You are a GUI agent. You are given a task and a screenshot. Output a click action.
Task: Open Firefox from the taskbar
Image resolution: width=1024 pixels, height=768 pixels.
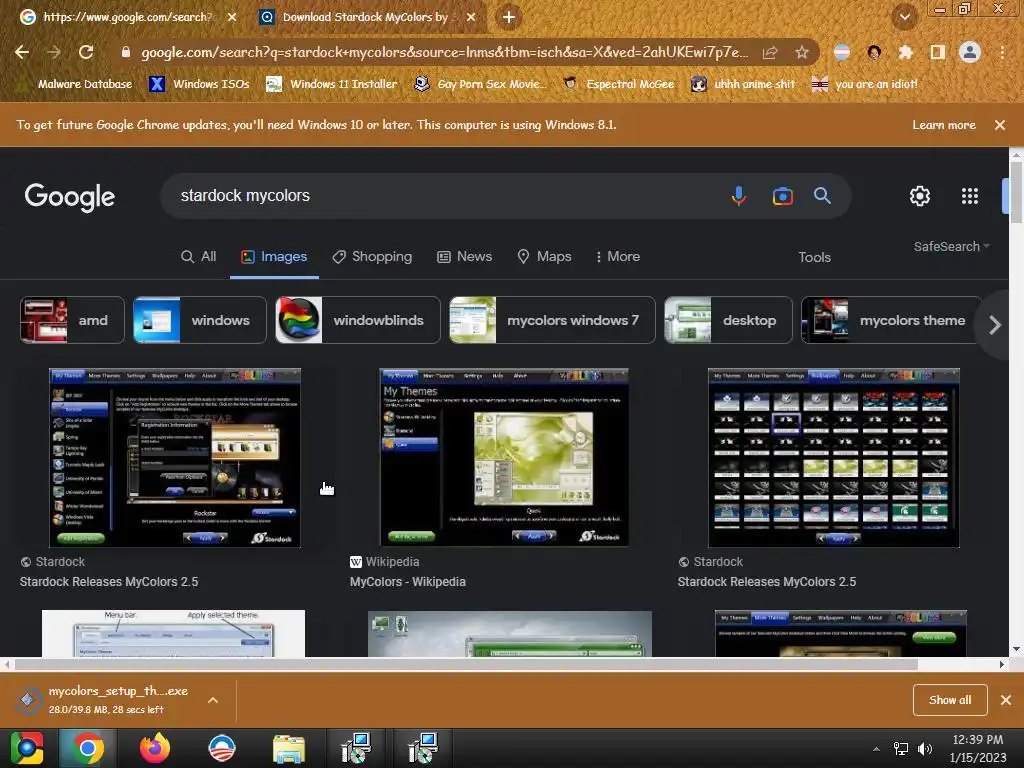click(155, 748)
